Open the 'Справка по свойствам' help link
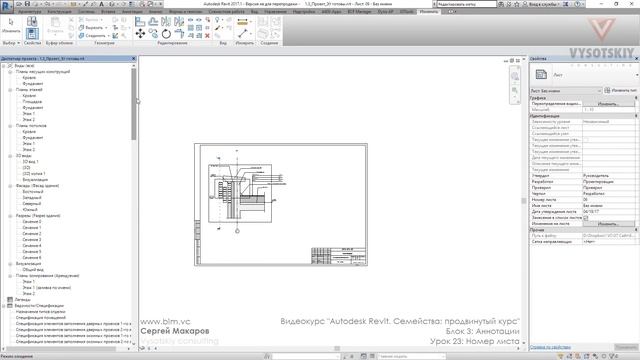Viewport: 640px width, 360px height. [x=550, y=347]
